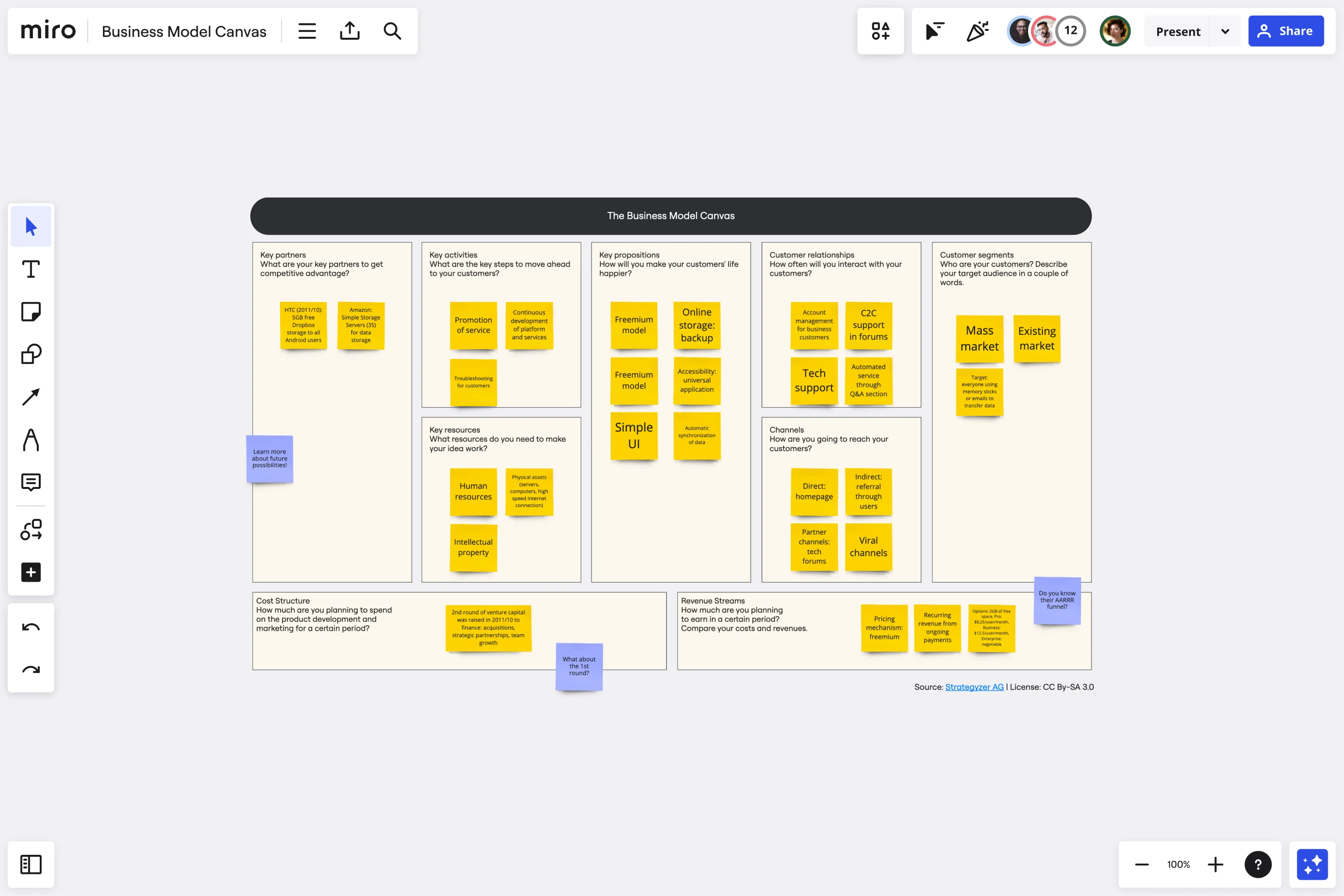Select the 'Automated service through Q&A section' note
This screenshot has height=896, width=1344.
click(x=868, y=381)
